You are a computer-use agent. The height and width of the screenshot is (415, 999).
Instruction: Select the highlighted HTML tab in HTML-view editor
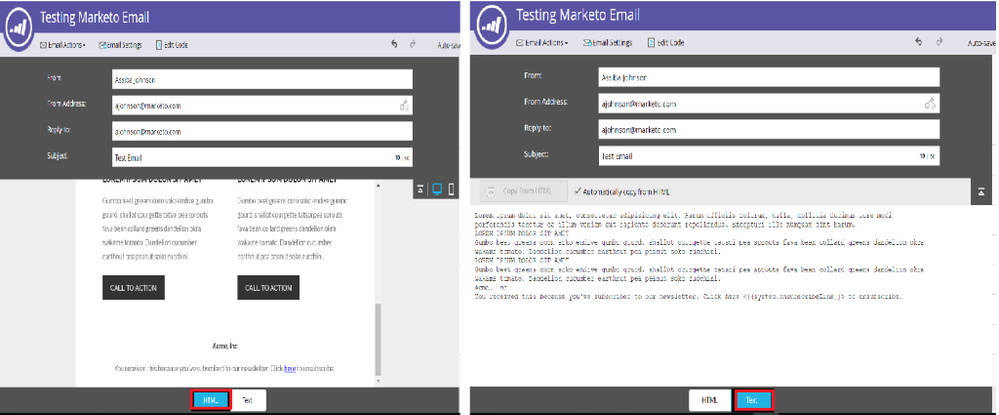pyautogui.click(x=211, y=399)
